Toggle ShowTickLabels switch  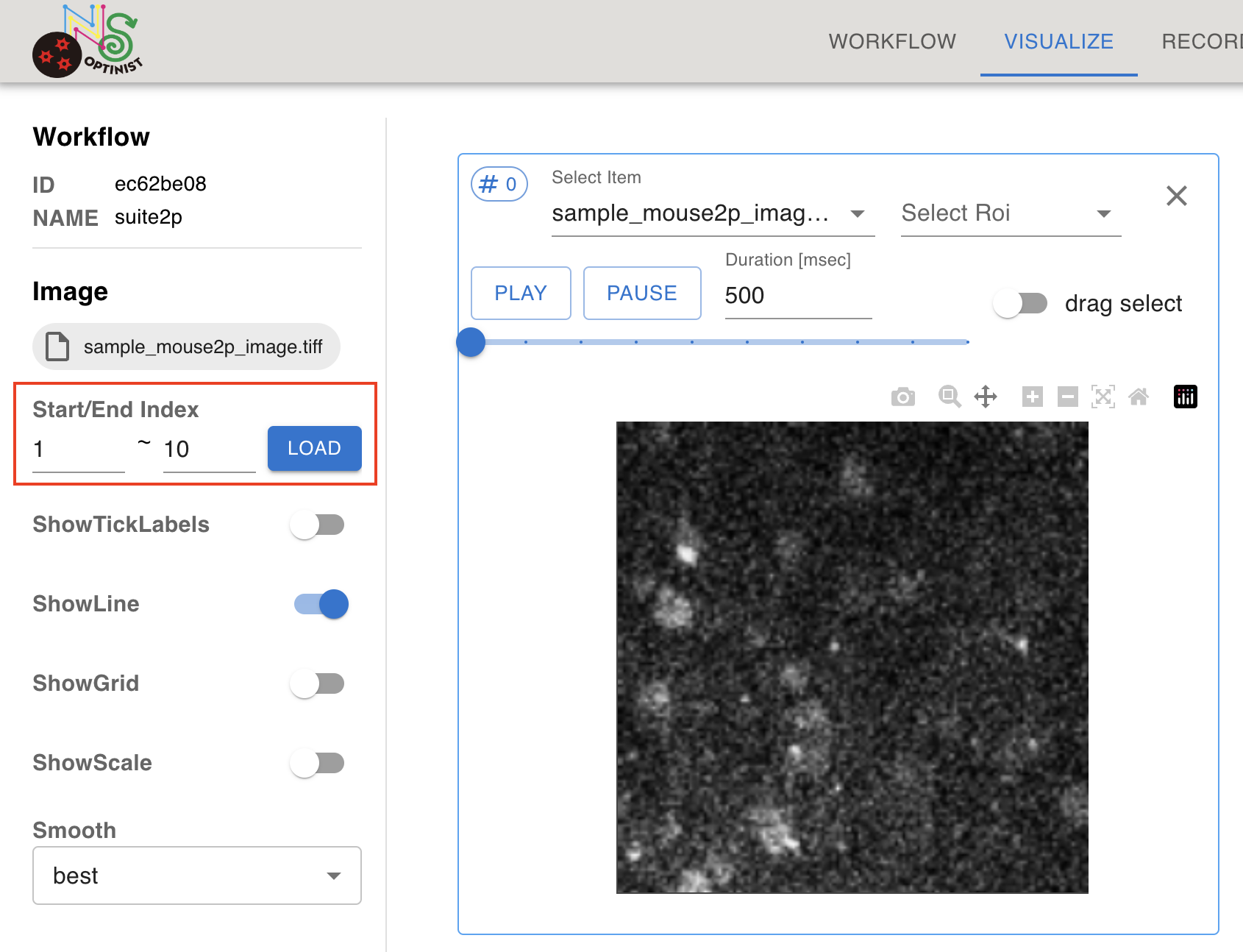(317, 525)
